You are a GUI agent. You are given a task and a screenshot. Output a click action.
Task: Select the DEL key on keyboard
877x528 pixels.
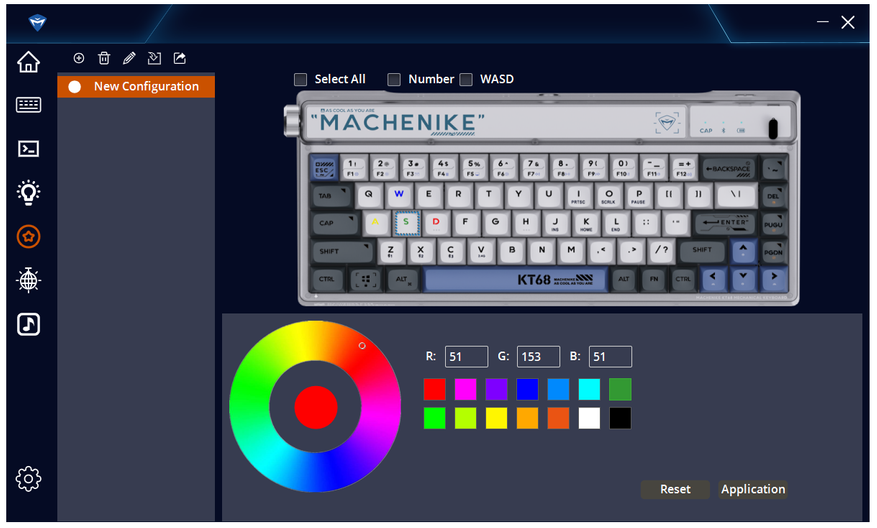(774, 196)
